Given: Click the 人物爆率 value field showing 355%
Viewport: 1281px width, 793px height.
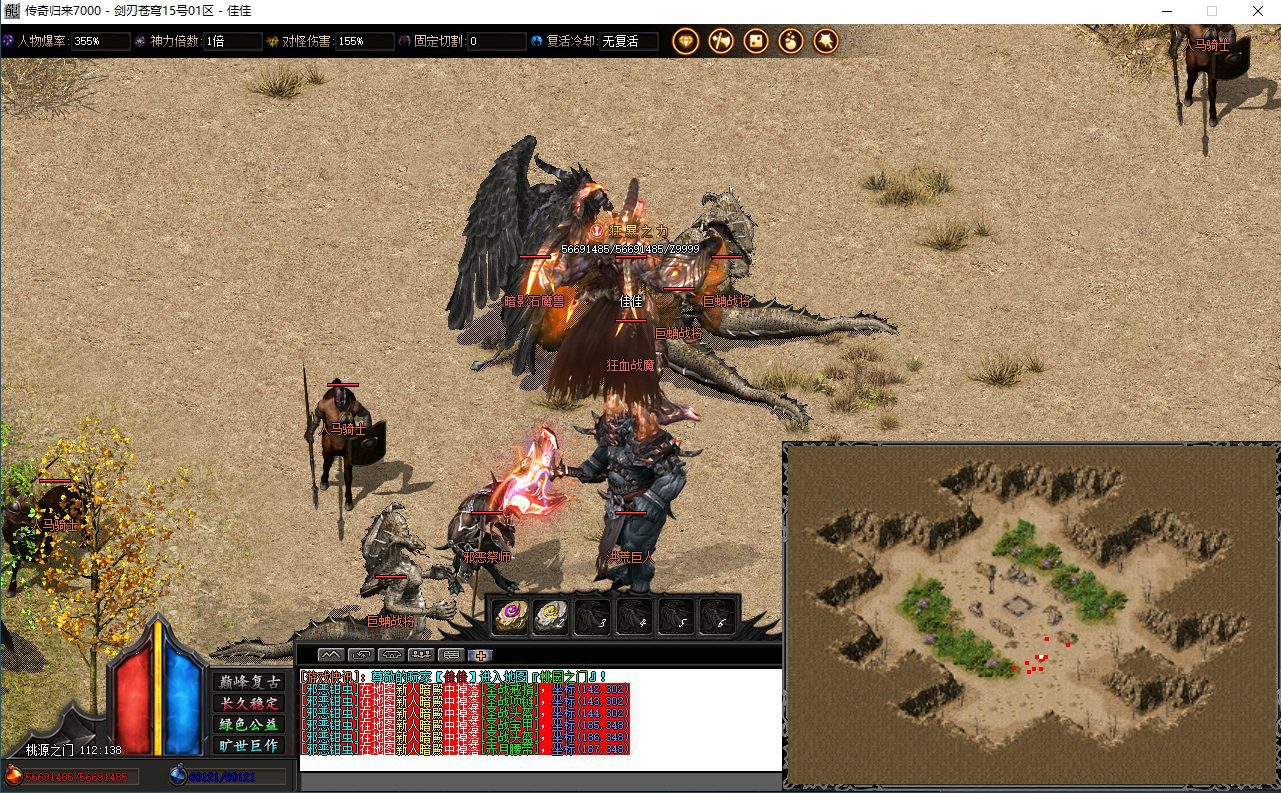Looking at the screenshot, I should 101,41.
